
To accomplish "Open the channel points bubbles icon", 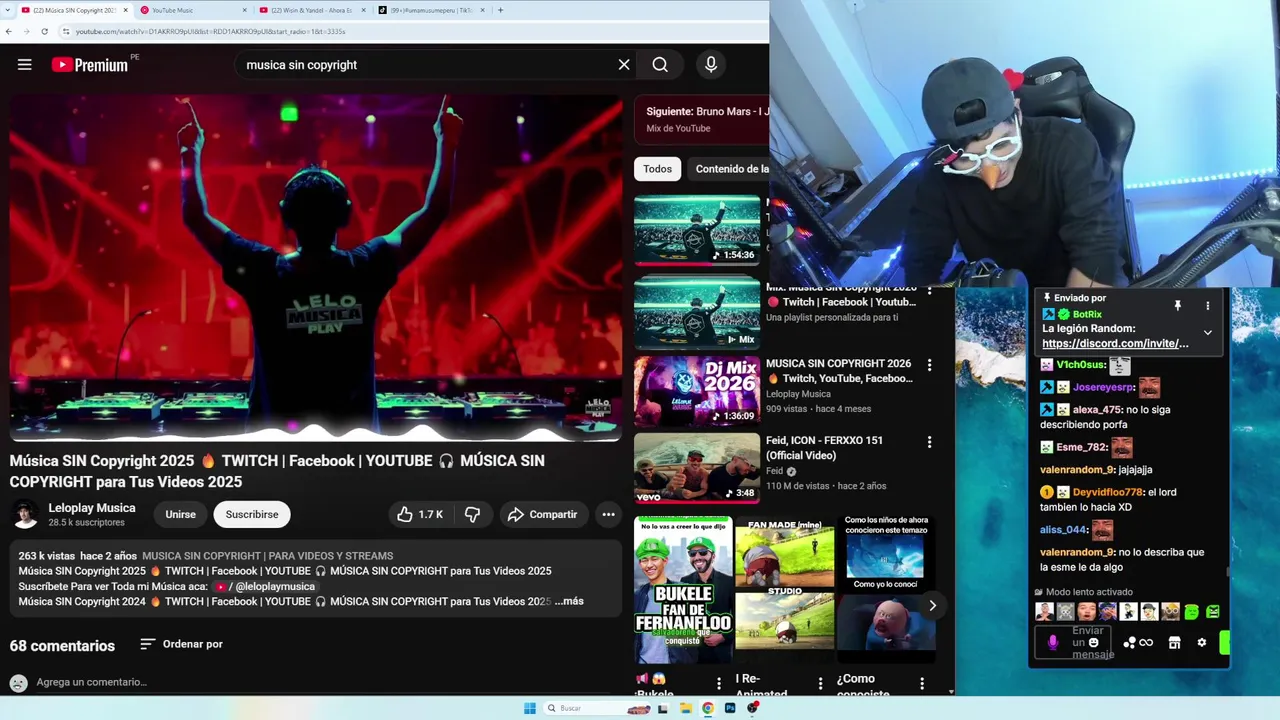I will pos(1129,643).
